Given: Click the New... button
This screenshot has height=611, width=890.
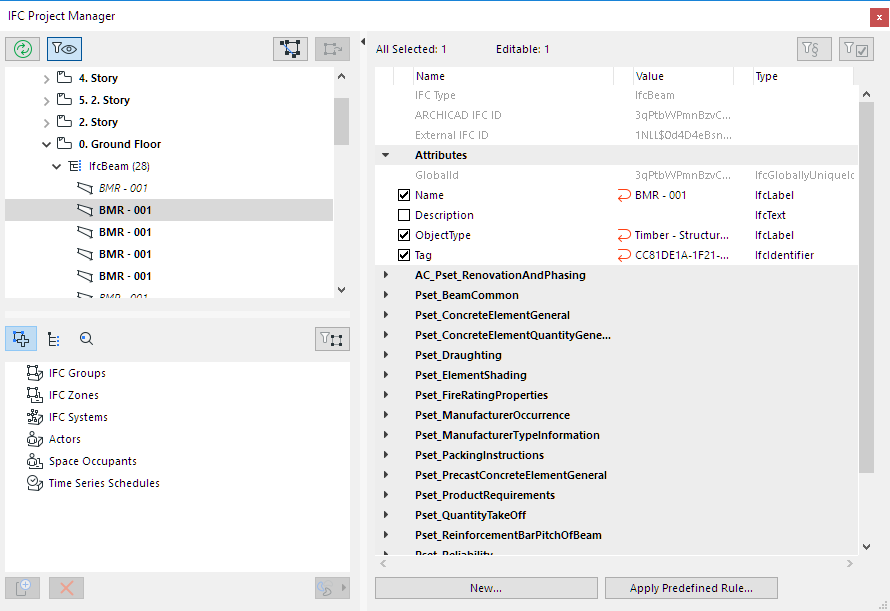Looking at the screenshot, I should click(x=486, y=588).
